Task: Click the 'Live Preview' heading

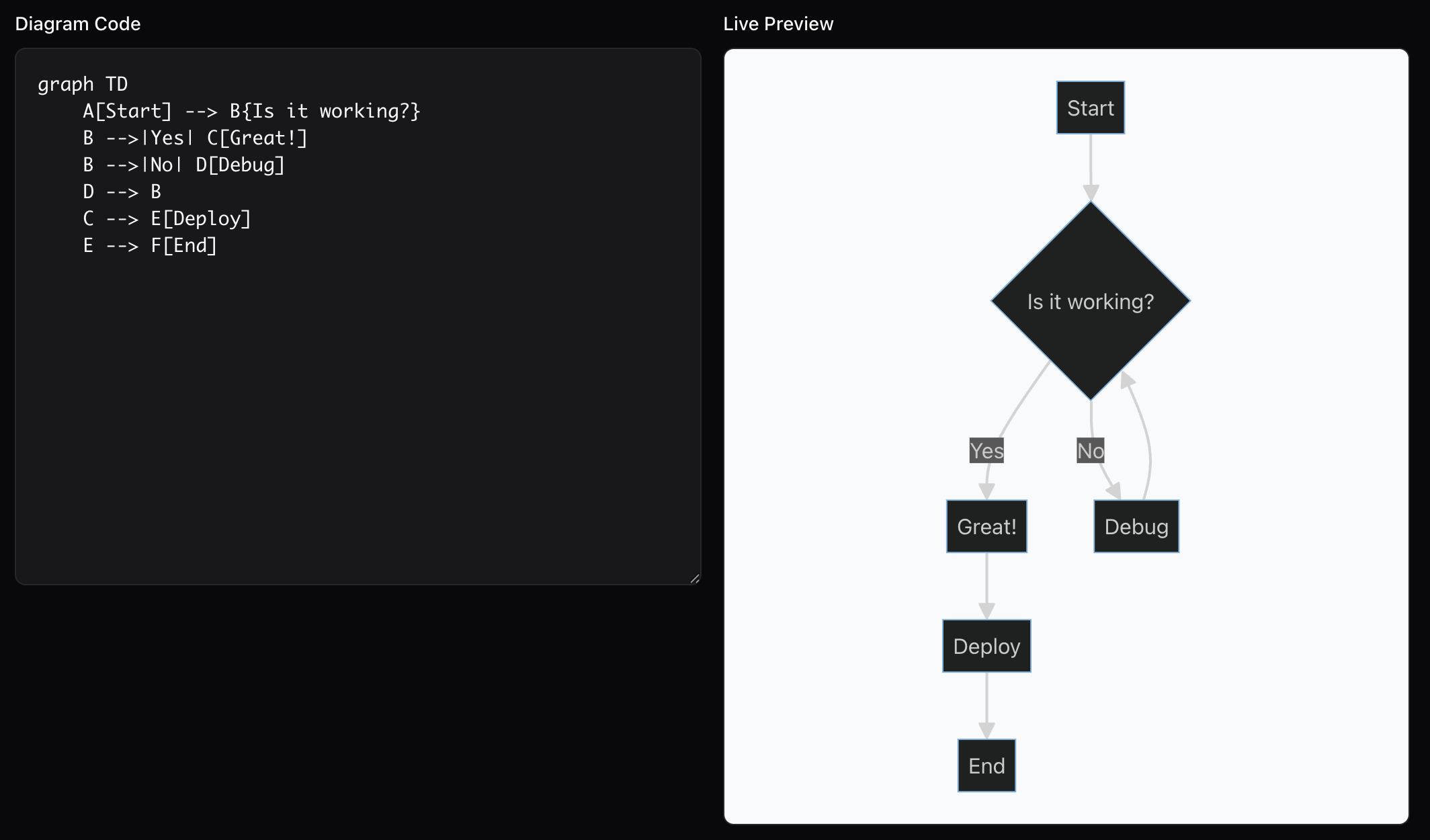Action: point(777,24)
